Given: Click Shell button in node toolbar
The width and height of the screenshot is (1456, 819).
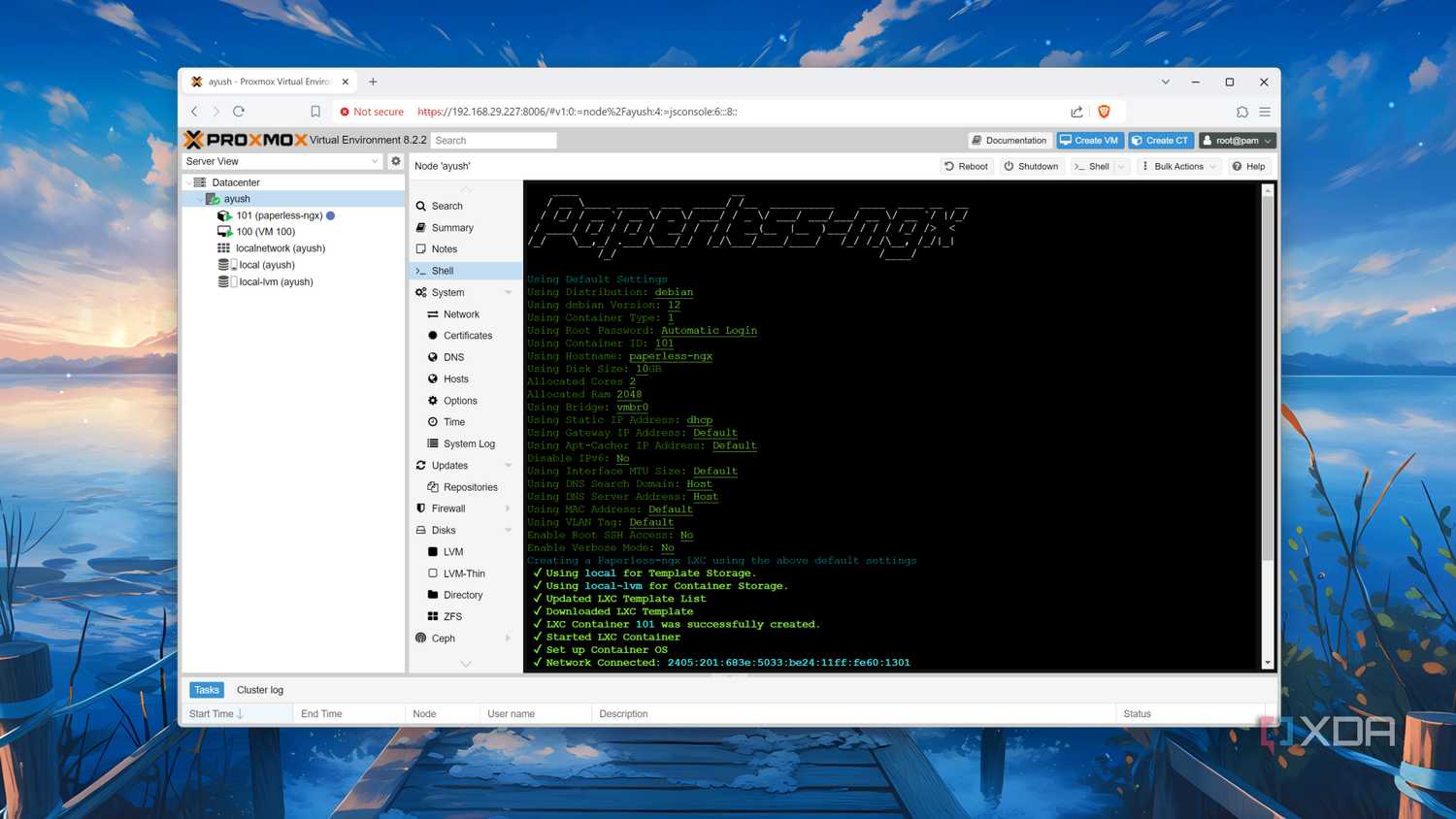Looking at the screenshot, I should point(1092,166).
